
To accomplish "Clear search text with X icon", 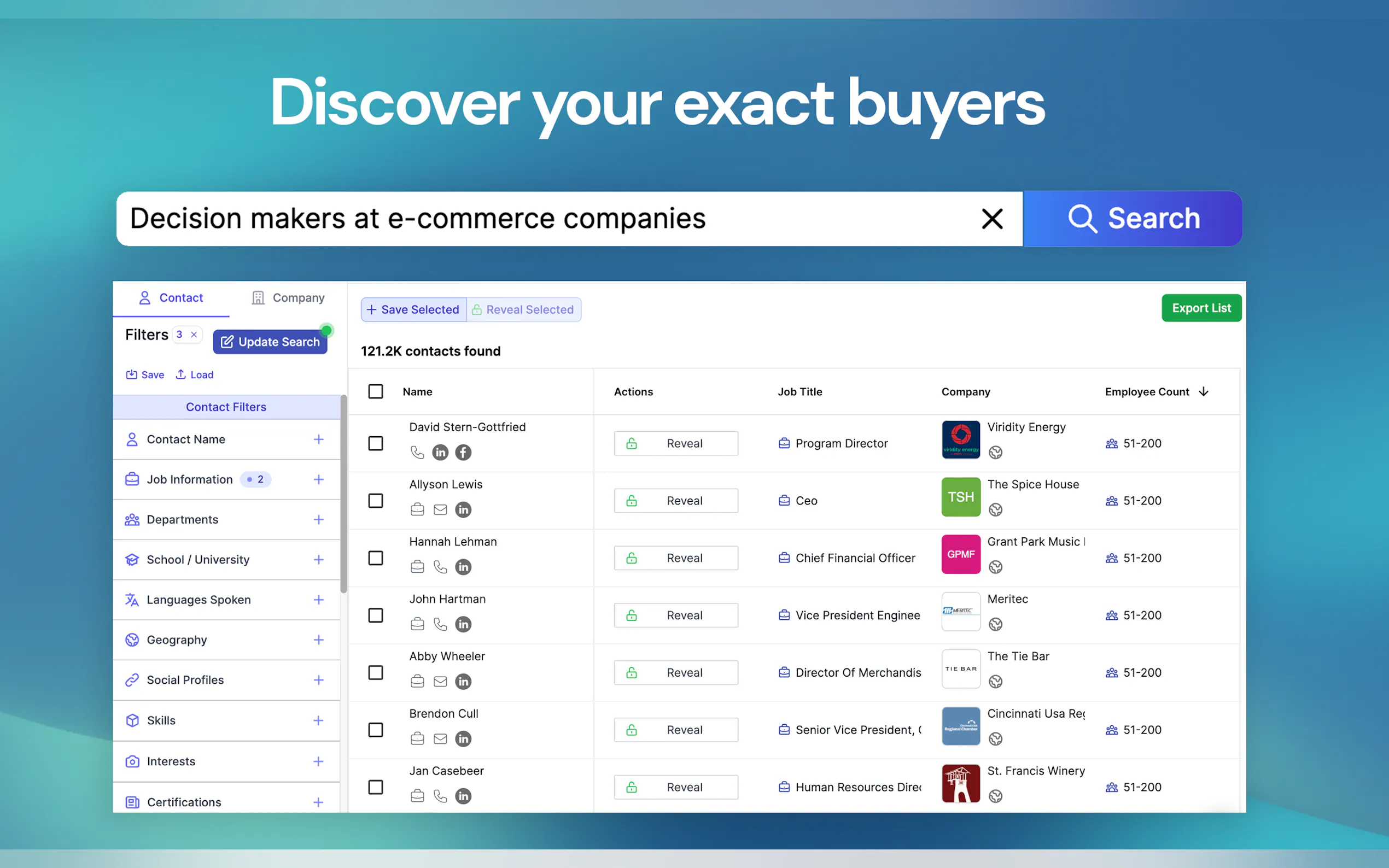I will [x=991, y=219].
